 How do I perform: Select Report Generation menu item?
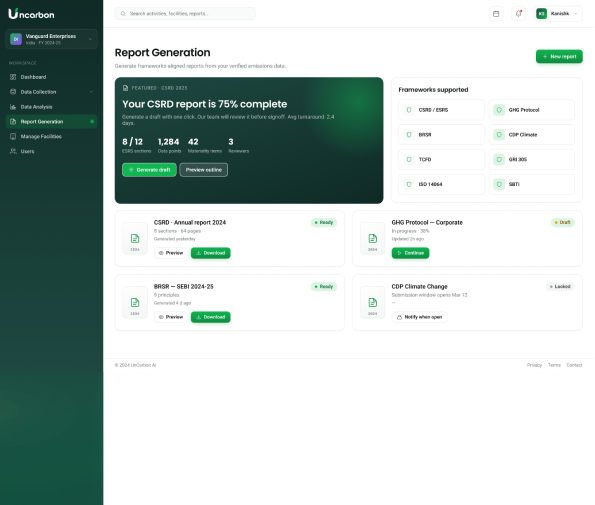tap(52, 122)
